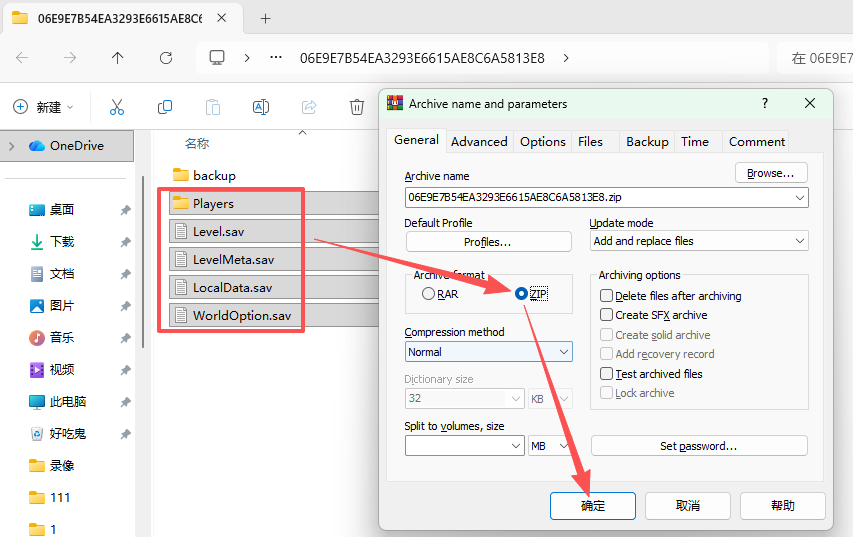Click the Paste clipboard icon in Explorer toolbar
853x537 pixels.
pyautogui.click(x=213, y=107)
